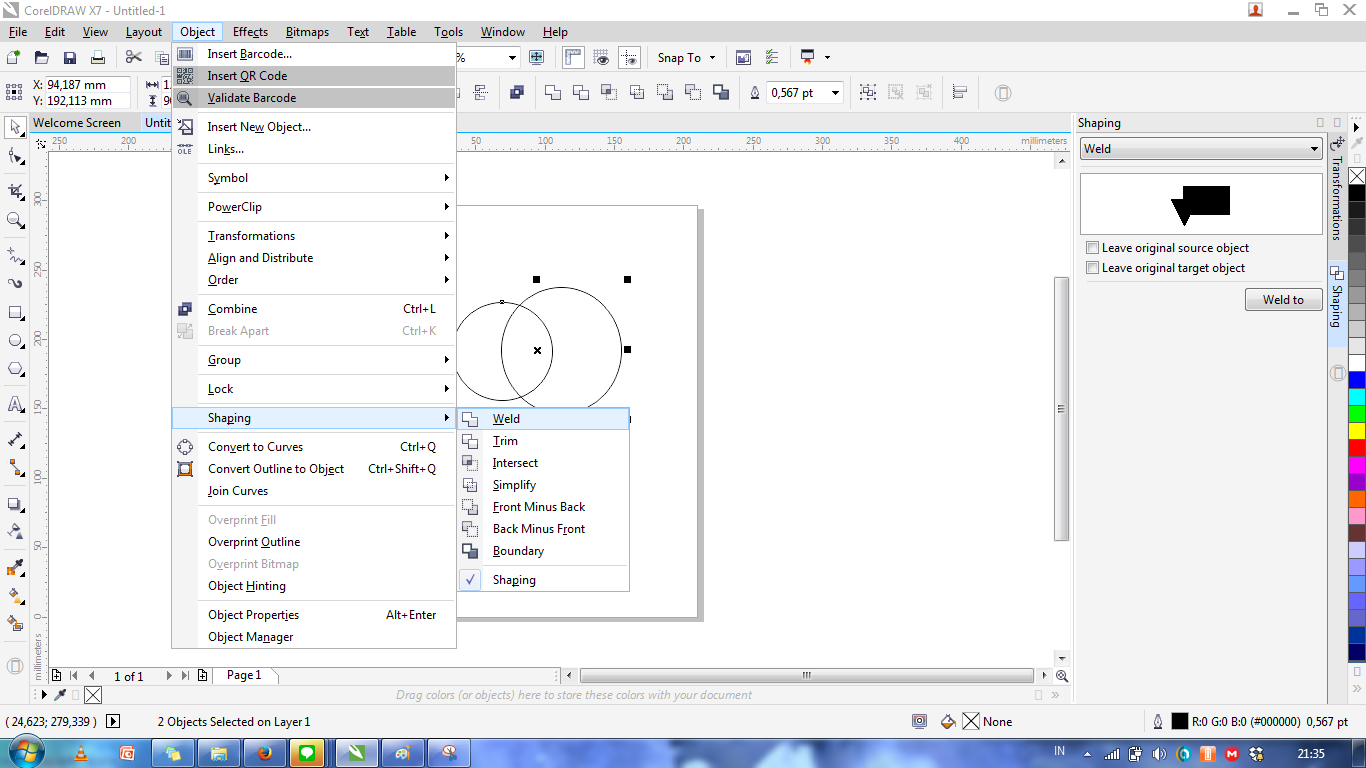The width and height of the screenshot is (1366, 768).
Task: Choose the Text tool
Action: [x=14, y=404]
